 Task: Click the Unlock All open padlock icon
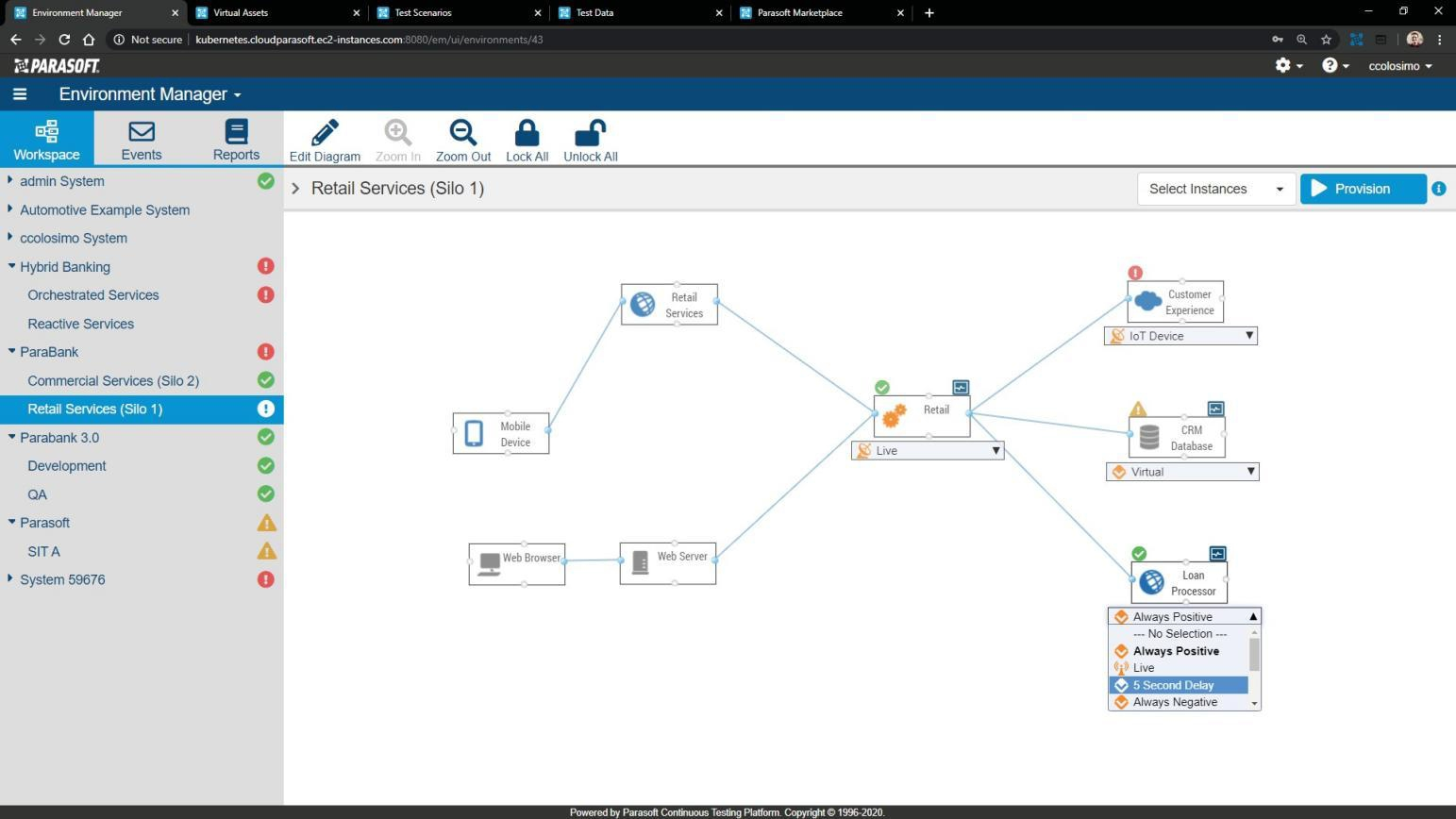[x=590, y=133]
